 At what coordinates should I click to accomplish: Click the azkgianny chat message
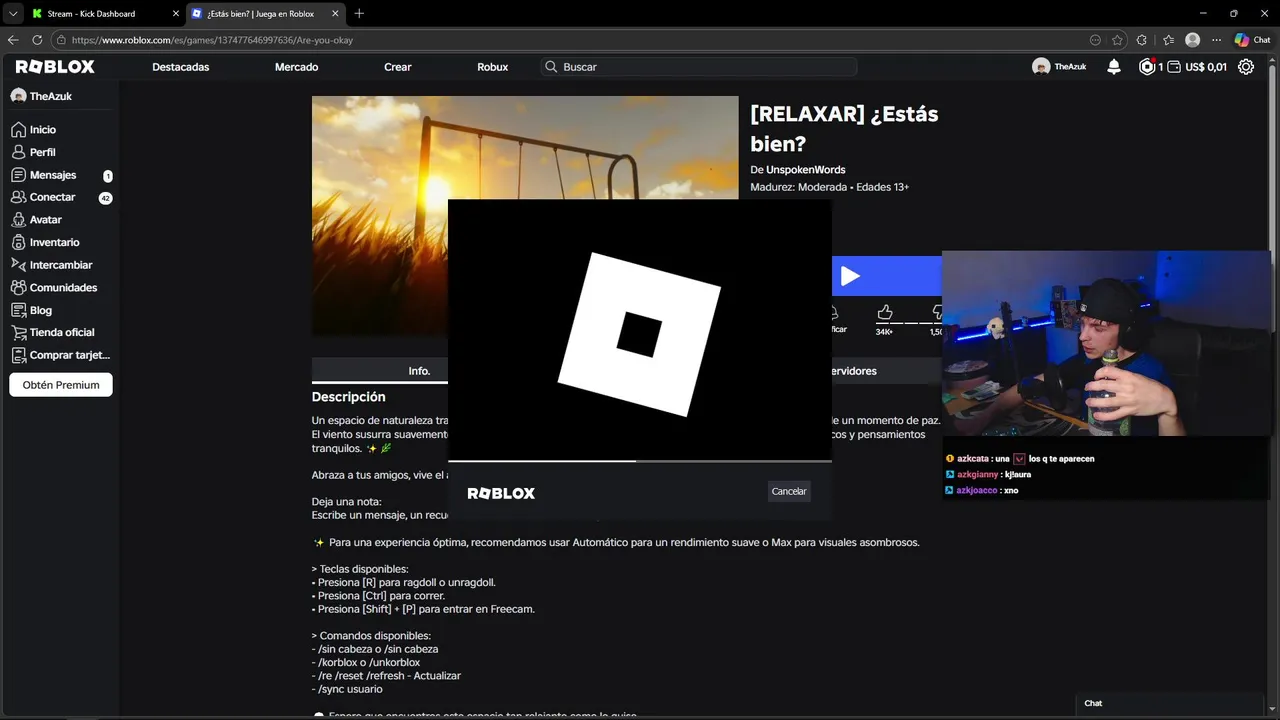[988, 475]
